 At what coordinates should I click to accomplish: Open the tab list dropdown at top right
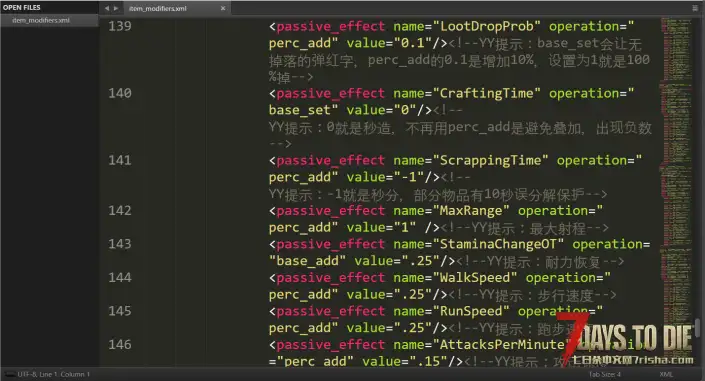[695, 8]
